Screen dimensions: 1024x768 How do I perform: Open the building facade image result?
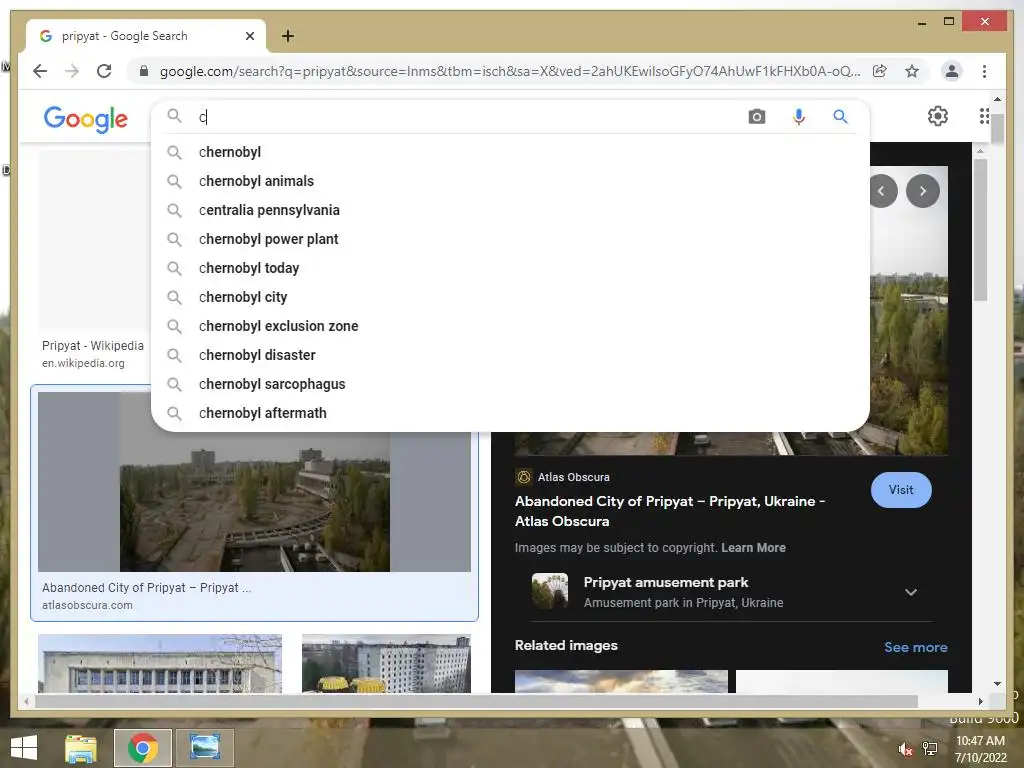point(160,663)
